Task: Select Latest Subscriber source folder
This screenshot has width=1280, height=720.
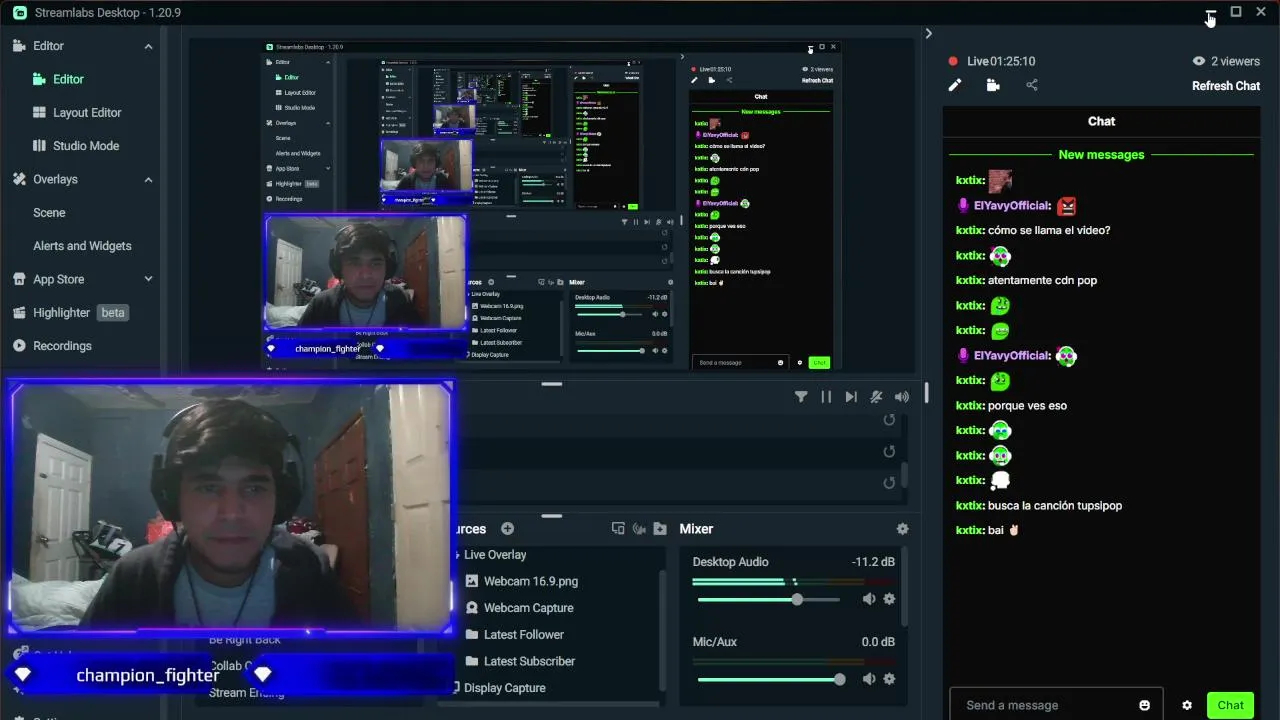Action: coord(529,662)
